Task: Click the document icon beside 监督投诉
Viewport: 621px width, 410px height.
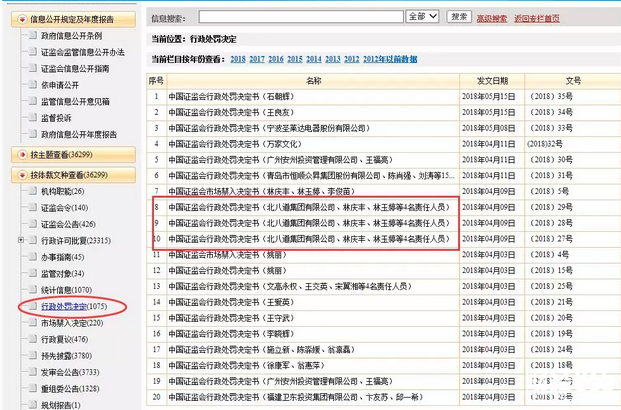Action: [33, 117]
